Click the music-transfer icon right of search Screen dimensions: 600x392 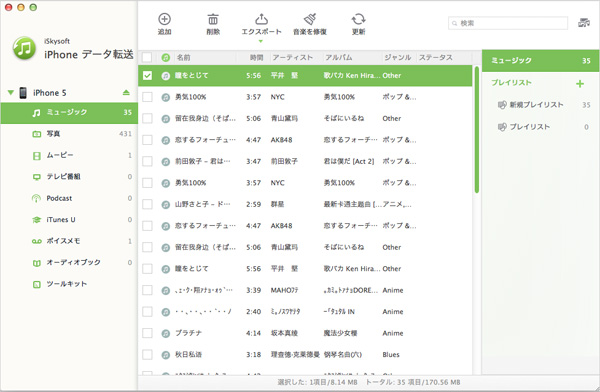tap(584, 23)
